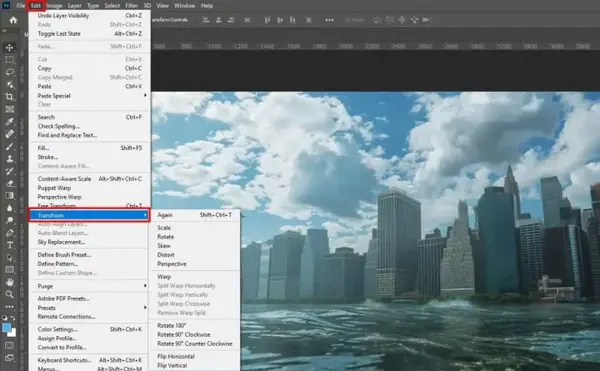
Task: Swap the foreground and background colors
Action: click(13, 318)
